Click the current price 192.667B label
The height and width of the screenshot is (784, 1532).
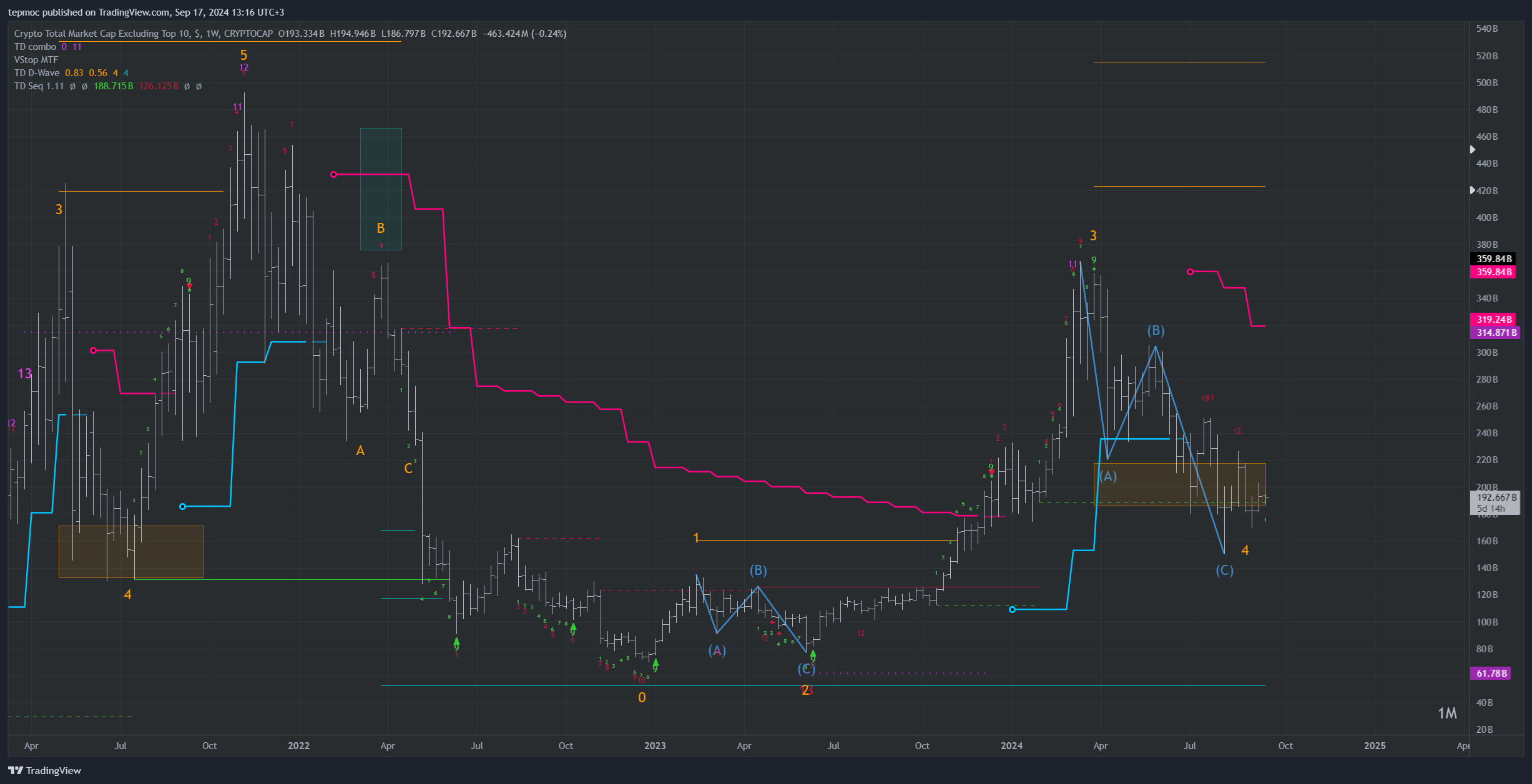pos(1496,497)
